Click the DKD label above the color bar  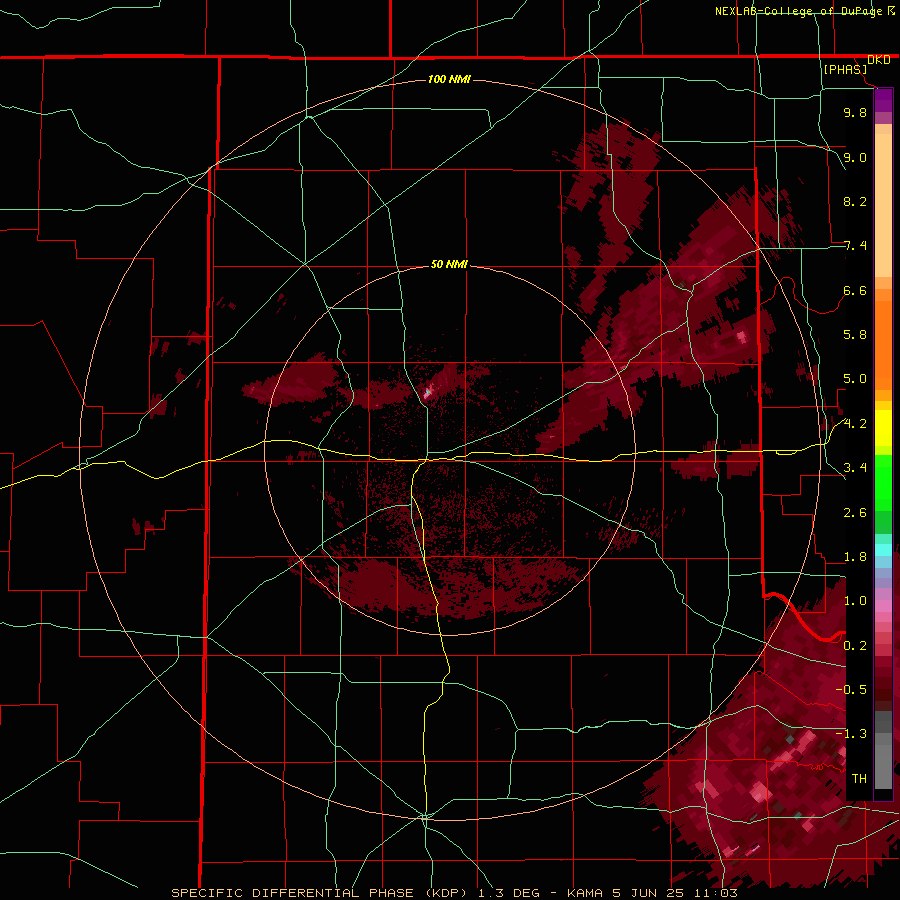pyautogui.click(x=879, y=60)
